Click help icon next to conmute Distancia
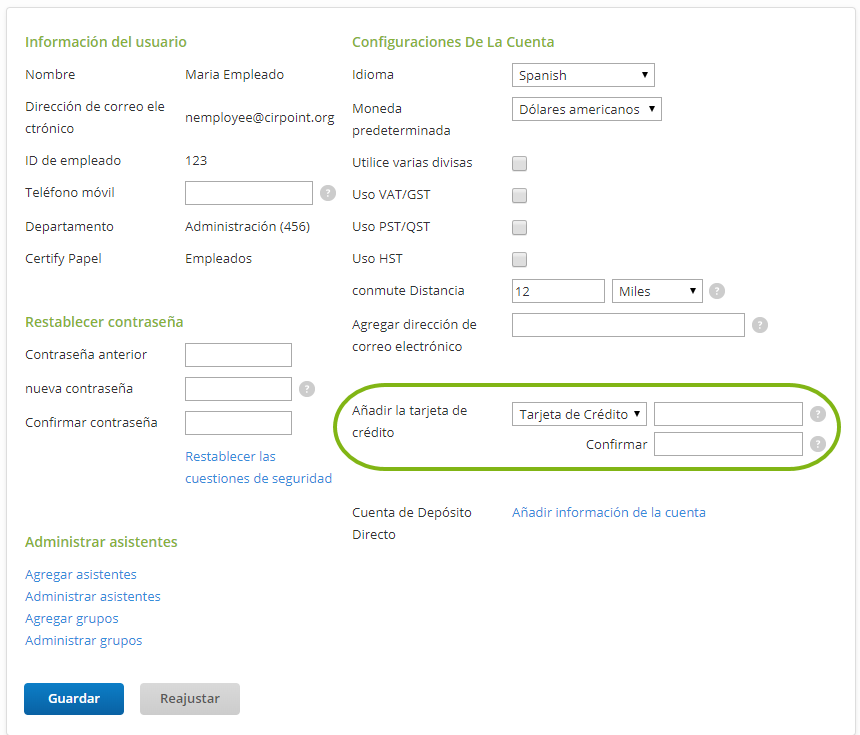 point(717,291)
